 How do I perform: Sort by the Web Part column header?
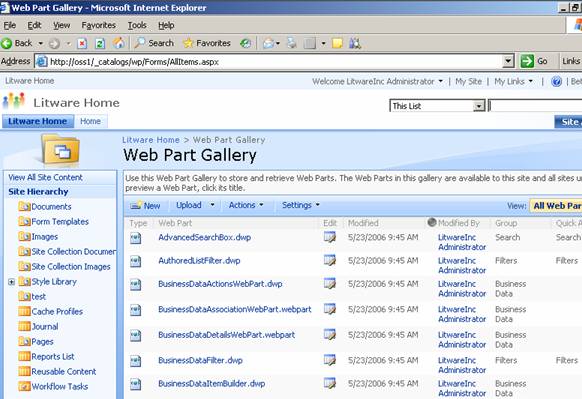[175, 223]
